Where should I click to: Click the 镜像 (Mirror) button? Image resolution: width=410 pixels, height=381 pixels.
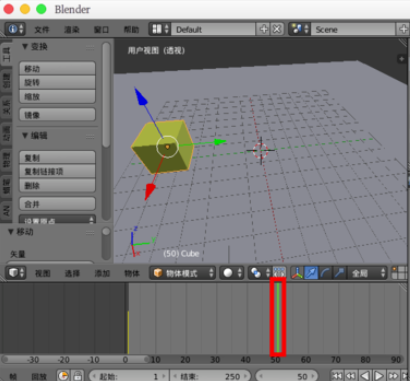57,115
